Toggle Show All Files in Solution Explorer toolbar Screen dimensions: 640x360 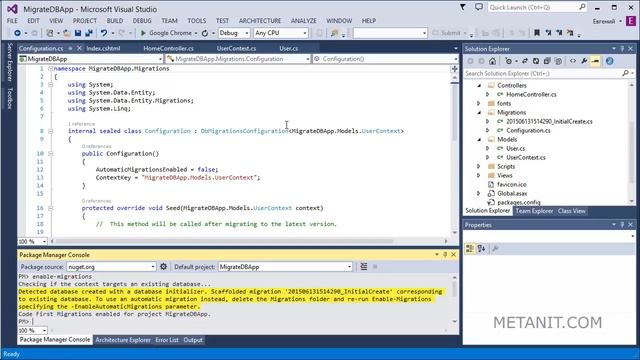tap(558, 61)
